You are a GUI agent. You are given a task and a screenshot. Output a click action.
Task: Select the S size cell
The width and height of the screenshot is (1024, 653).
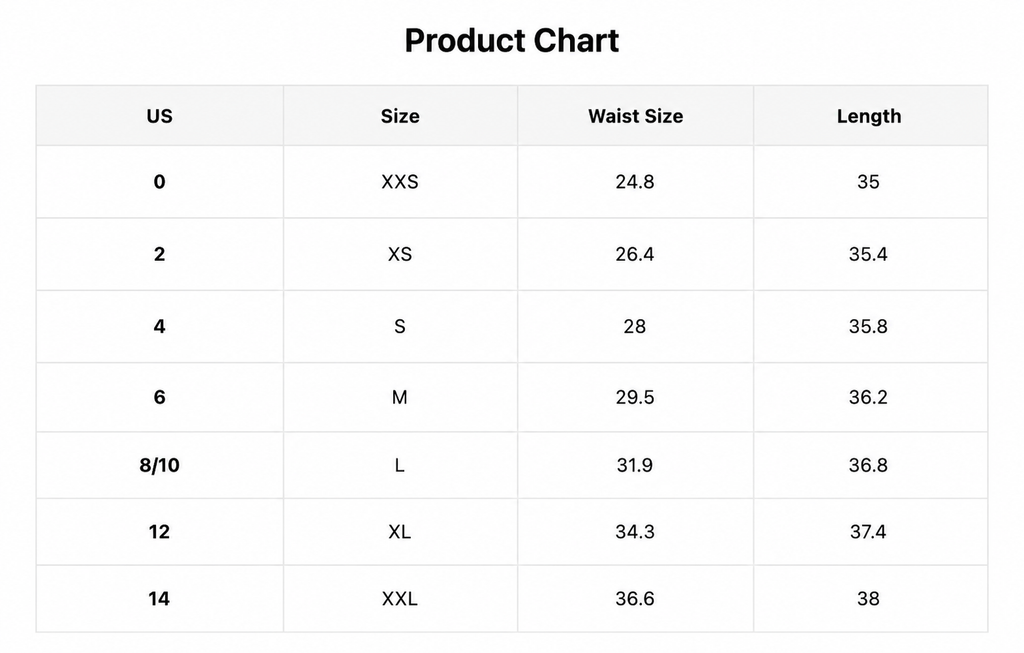tap(400, 326)
